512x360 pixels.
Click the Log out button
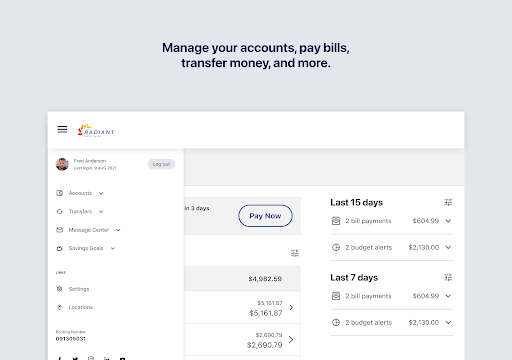point(161,164)
